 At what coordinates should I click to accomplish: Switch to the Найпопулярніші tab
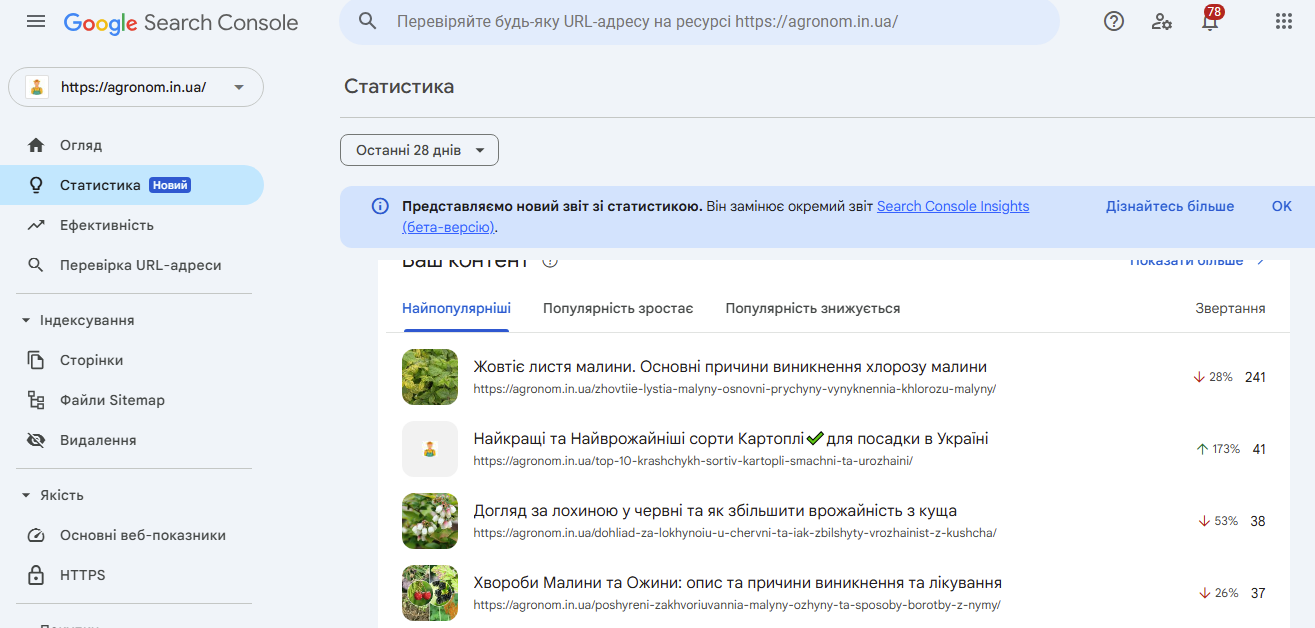point(456,308)
